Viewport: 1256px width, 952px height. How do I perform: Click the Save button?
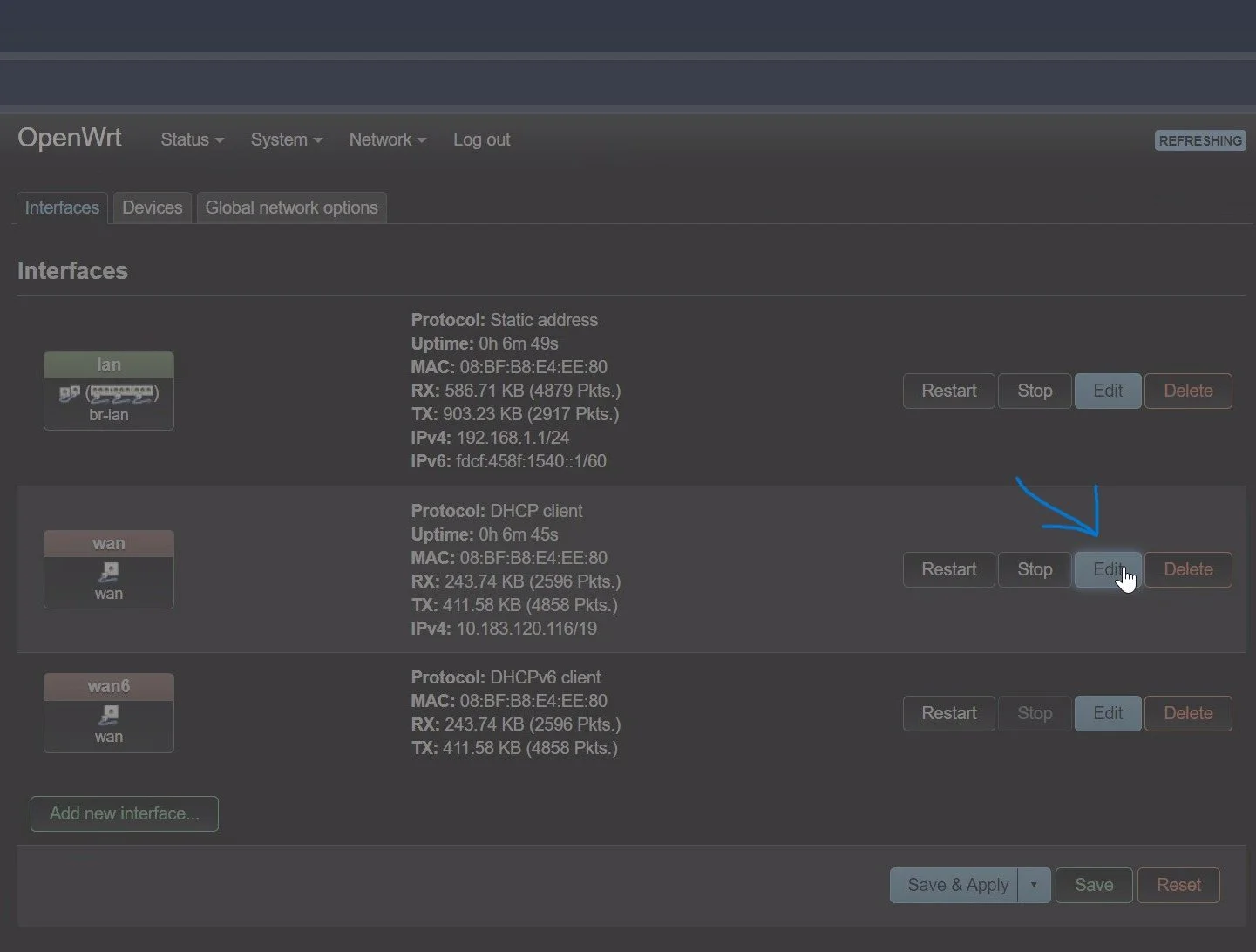[1094, 885]
